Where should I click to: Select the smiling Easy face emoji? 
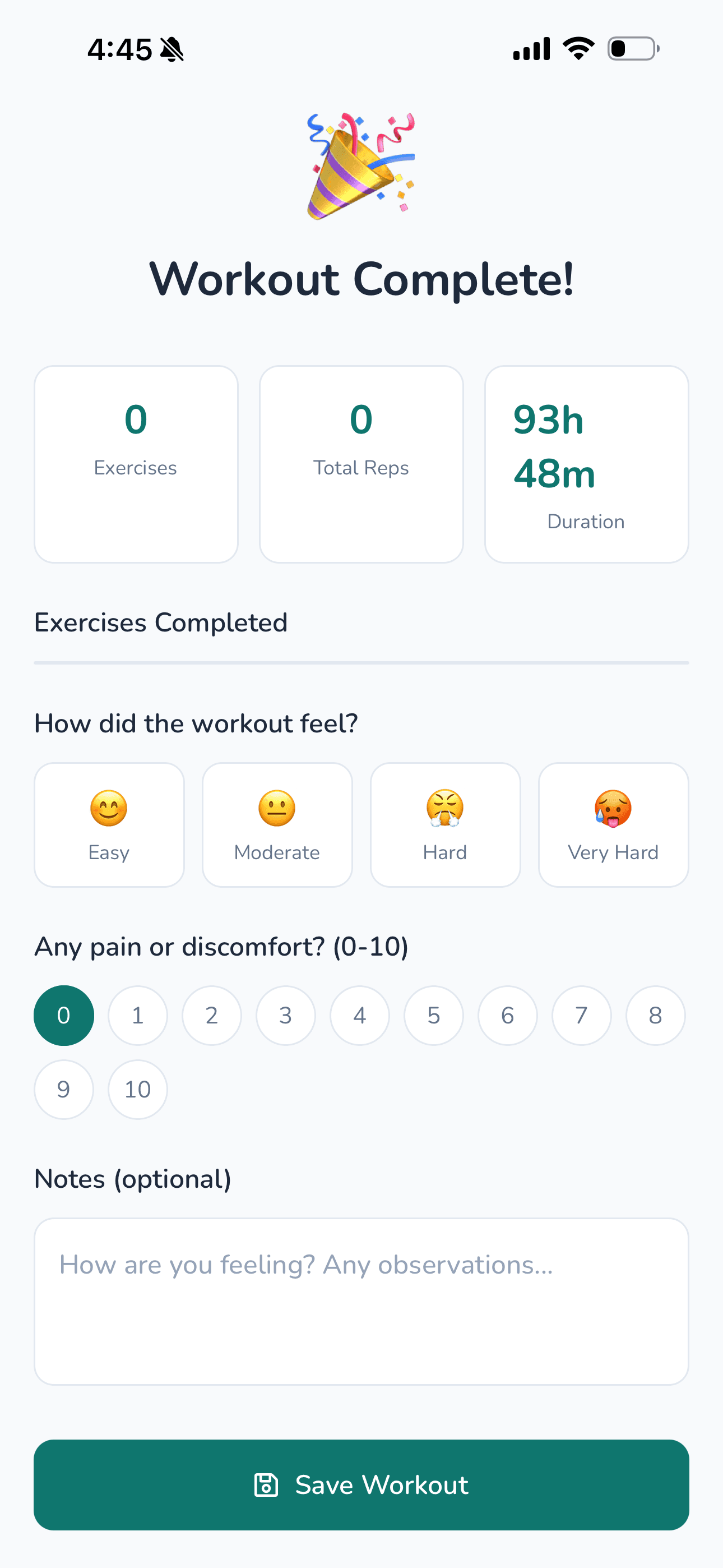pos(109,808)
